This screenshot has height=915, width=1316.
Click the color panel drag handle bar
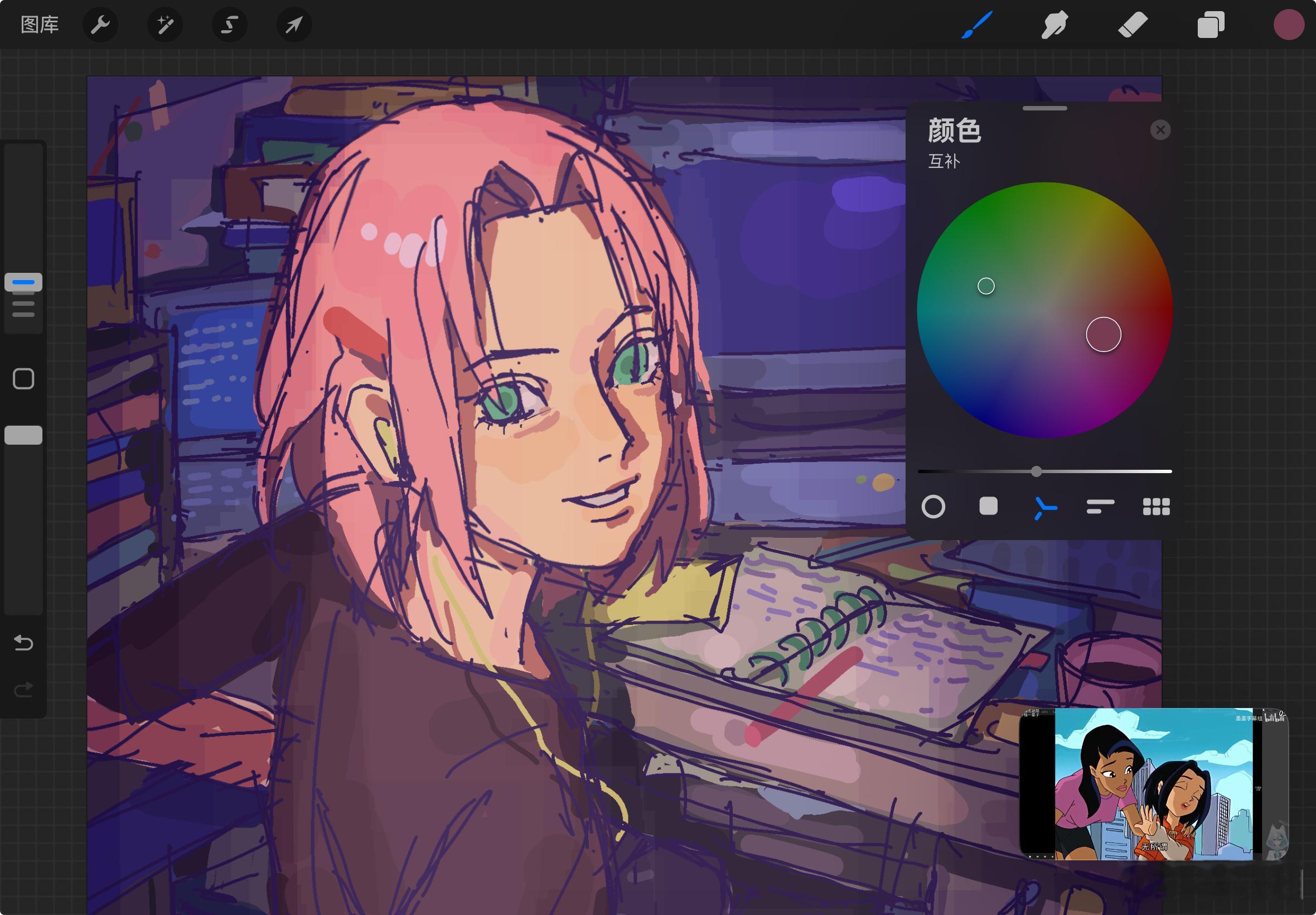coord(1045,108)
